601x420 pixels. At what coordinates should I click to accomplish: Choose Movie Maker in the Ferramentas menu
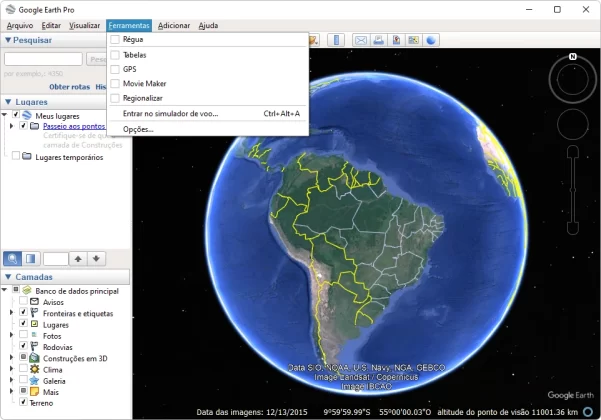pyautogui.click(x=207, y=84)
